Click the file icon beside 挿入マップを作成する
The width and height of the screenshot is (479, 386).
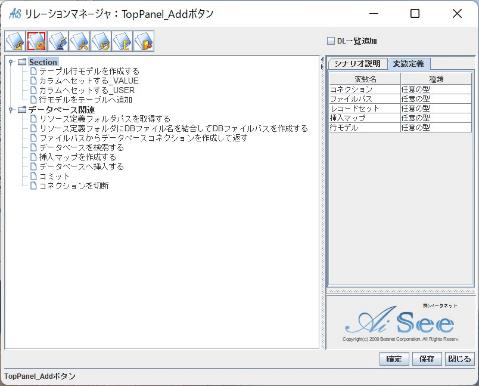pyautogui.click(x=33, y=157)
